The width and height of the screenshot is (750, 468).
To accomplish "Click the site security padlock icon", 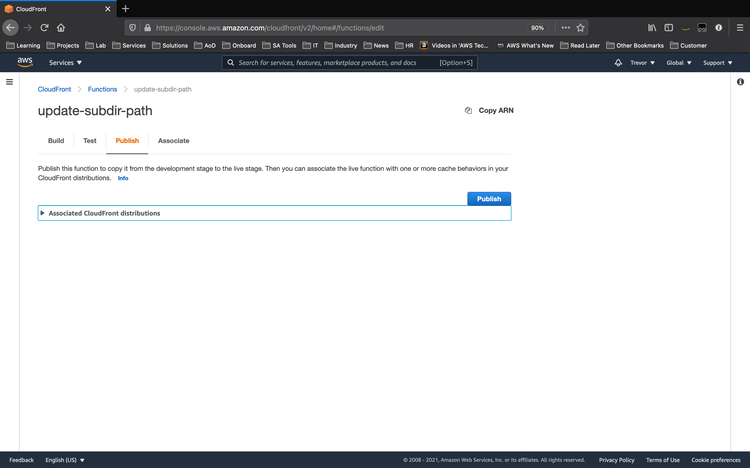I will [x=147, y=28].
